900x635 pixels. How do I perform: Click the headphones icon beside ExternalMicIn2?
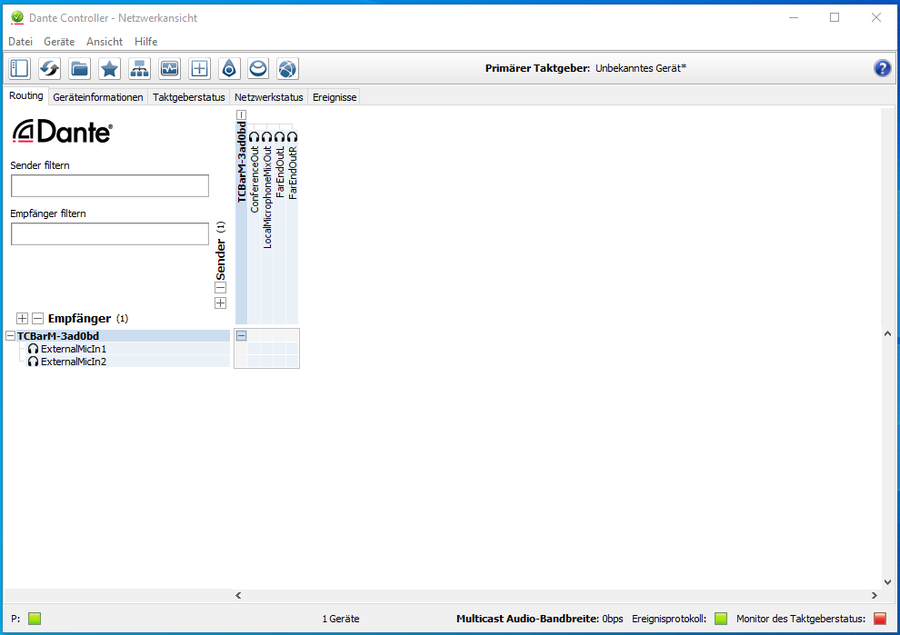coord(33,362)
